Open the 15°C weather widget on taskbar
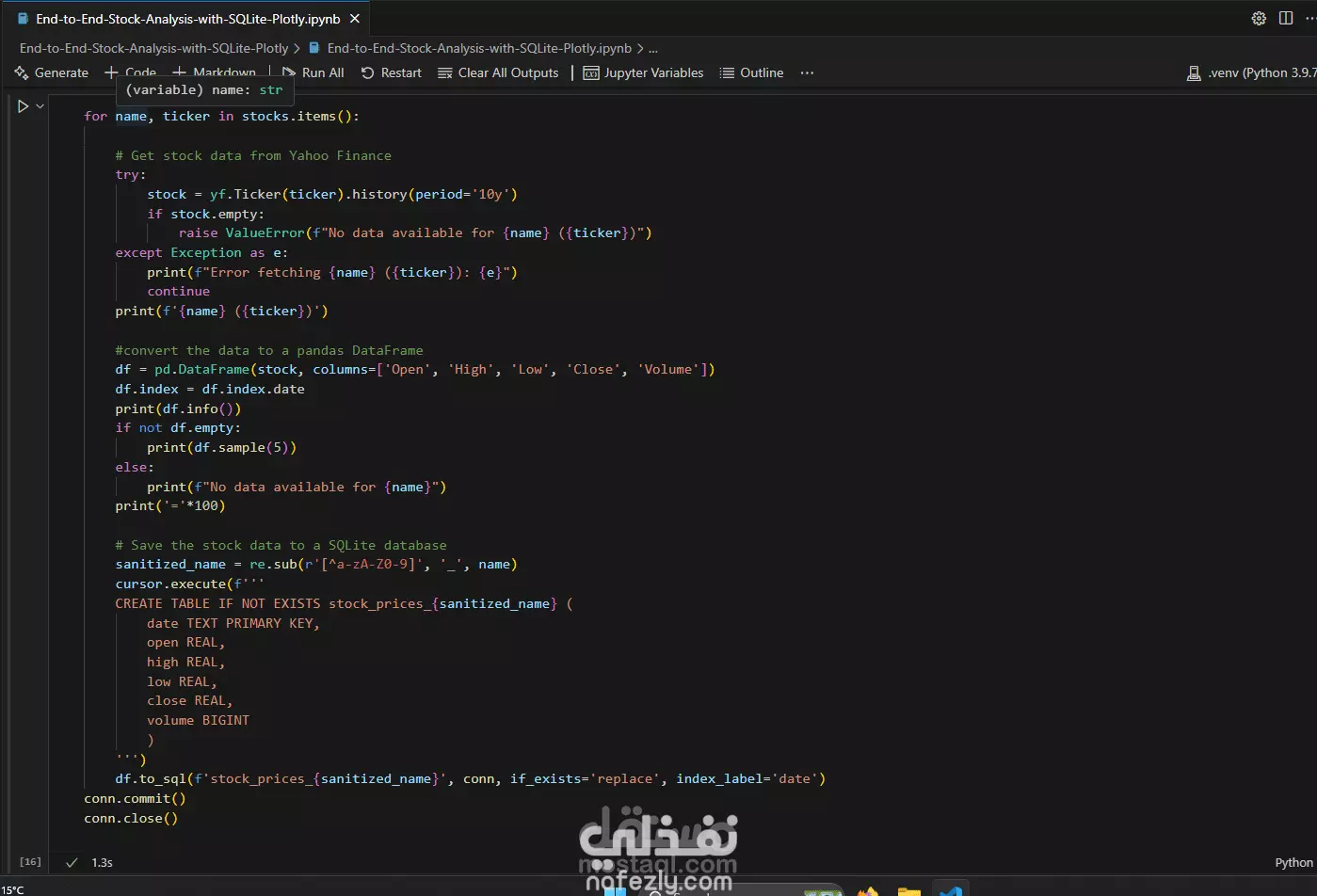 pos(13,889)
